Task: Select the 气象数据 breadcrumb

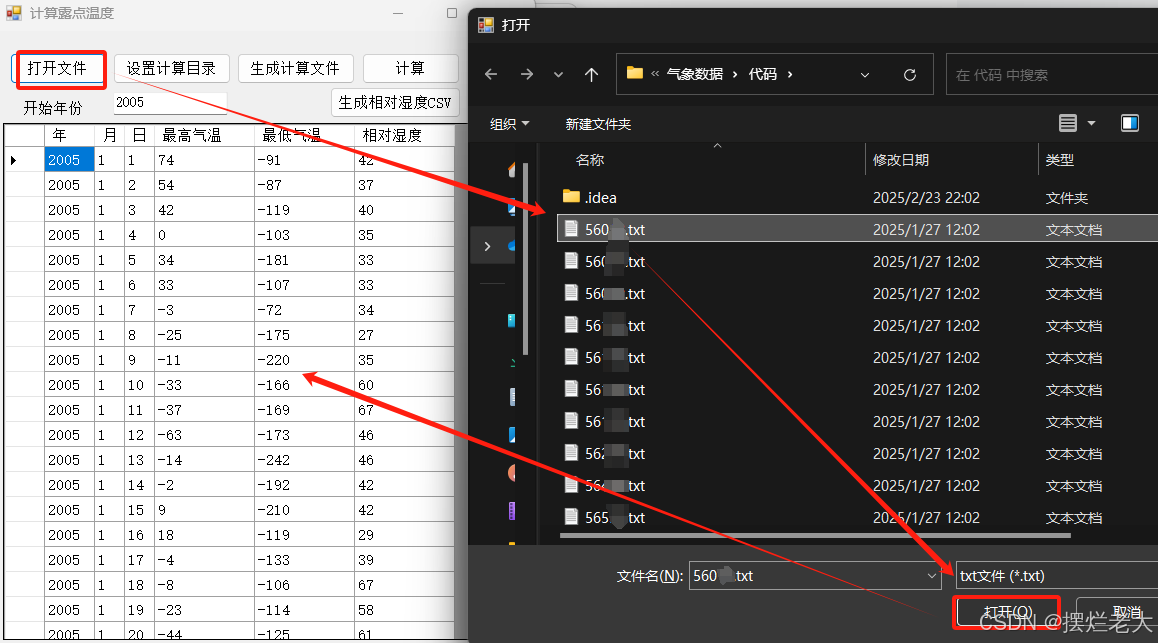Action: click(x=694, y=75)
